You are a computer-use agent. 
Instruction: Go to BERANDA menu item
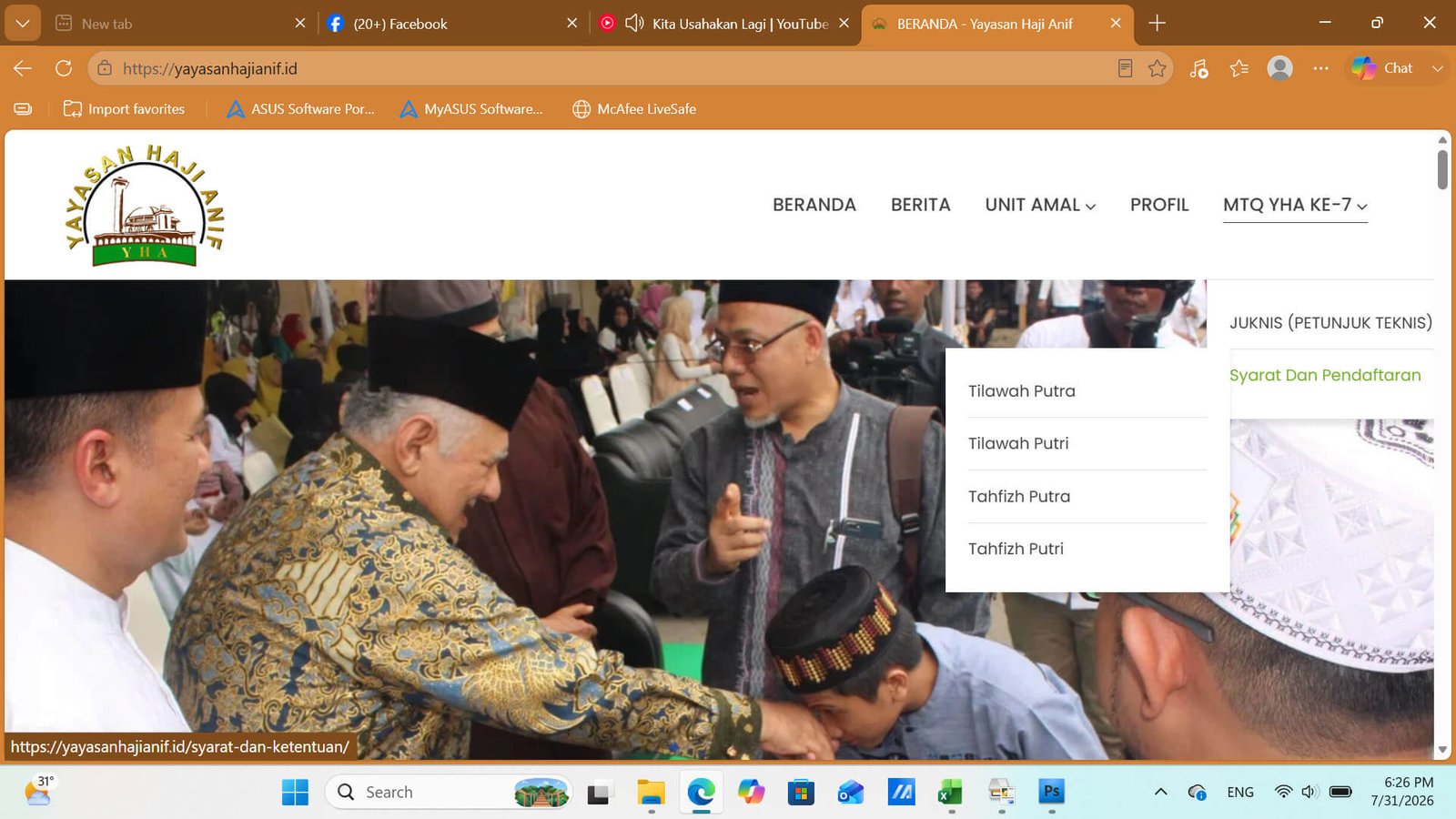coord(814,205)
